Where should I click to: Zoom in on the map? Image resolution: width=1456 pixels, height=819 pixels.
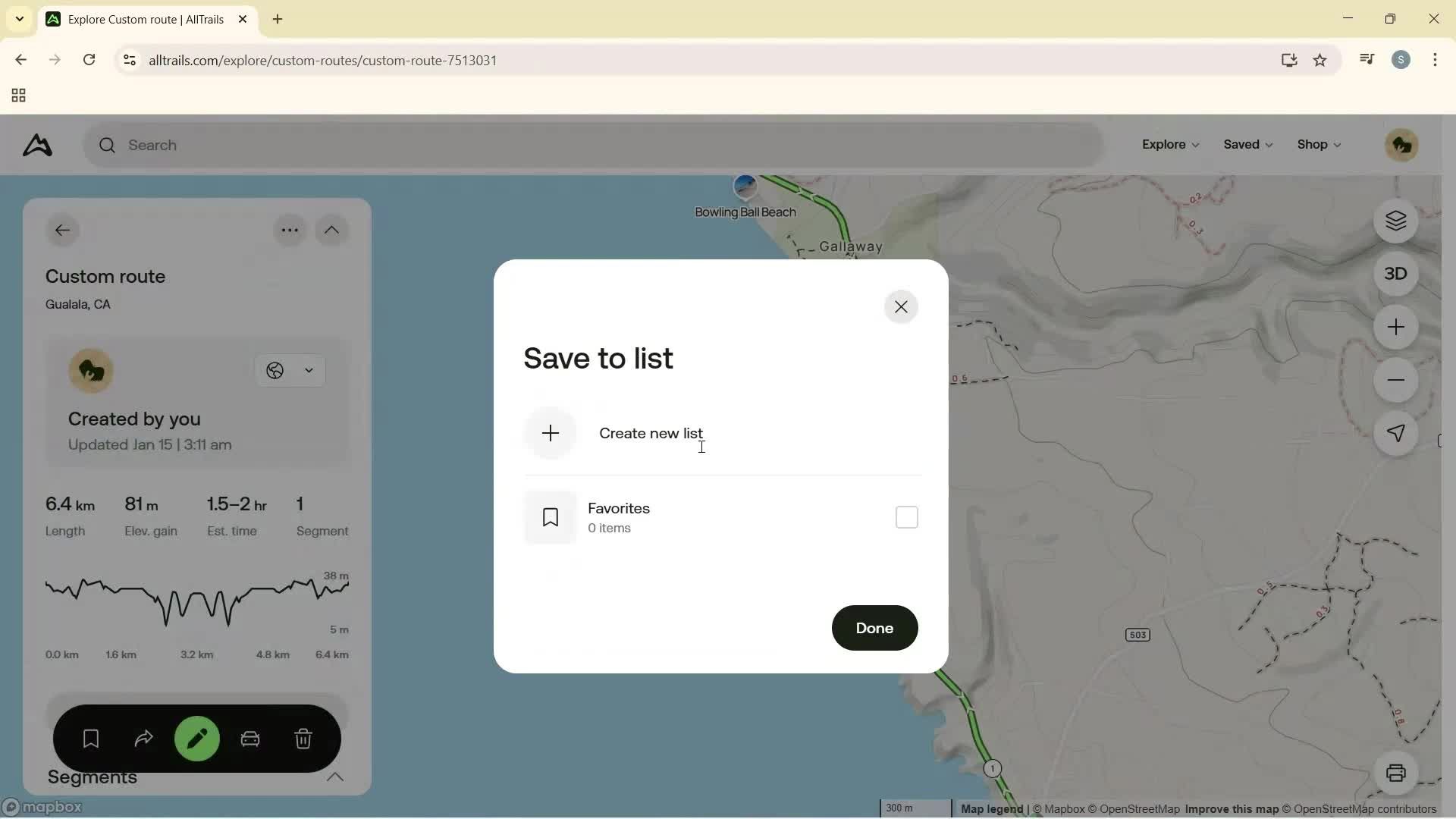click(1396, 327)
